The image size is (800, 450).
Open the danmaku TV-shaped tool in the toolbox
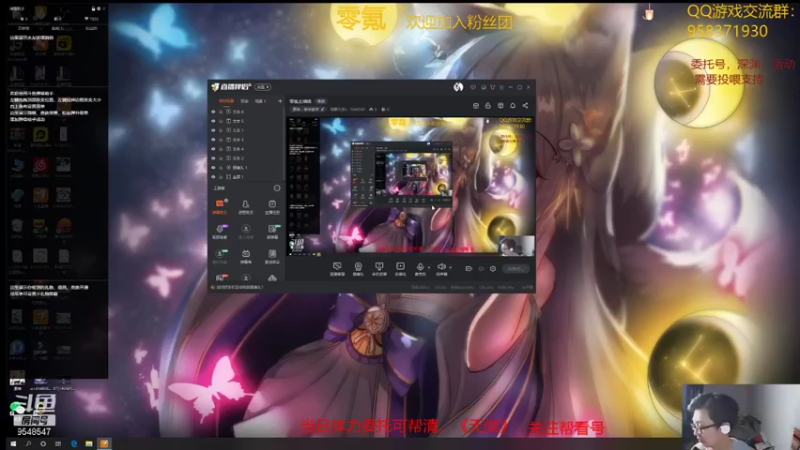pos(245,256)
